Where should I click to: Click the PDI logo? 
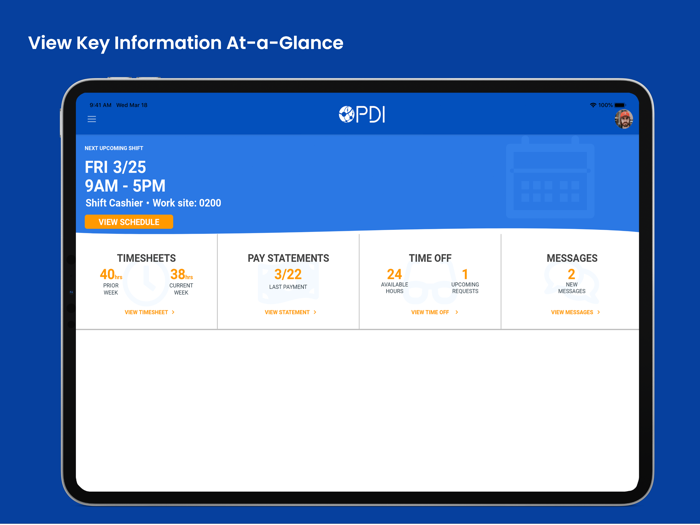(x=362, y=114)
